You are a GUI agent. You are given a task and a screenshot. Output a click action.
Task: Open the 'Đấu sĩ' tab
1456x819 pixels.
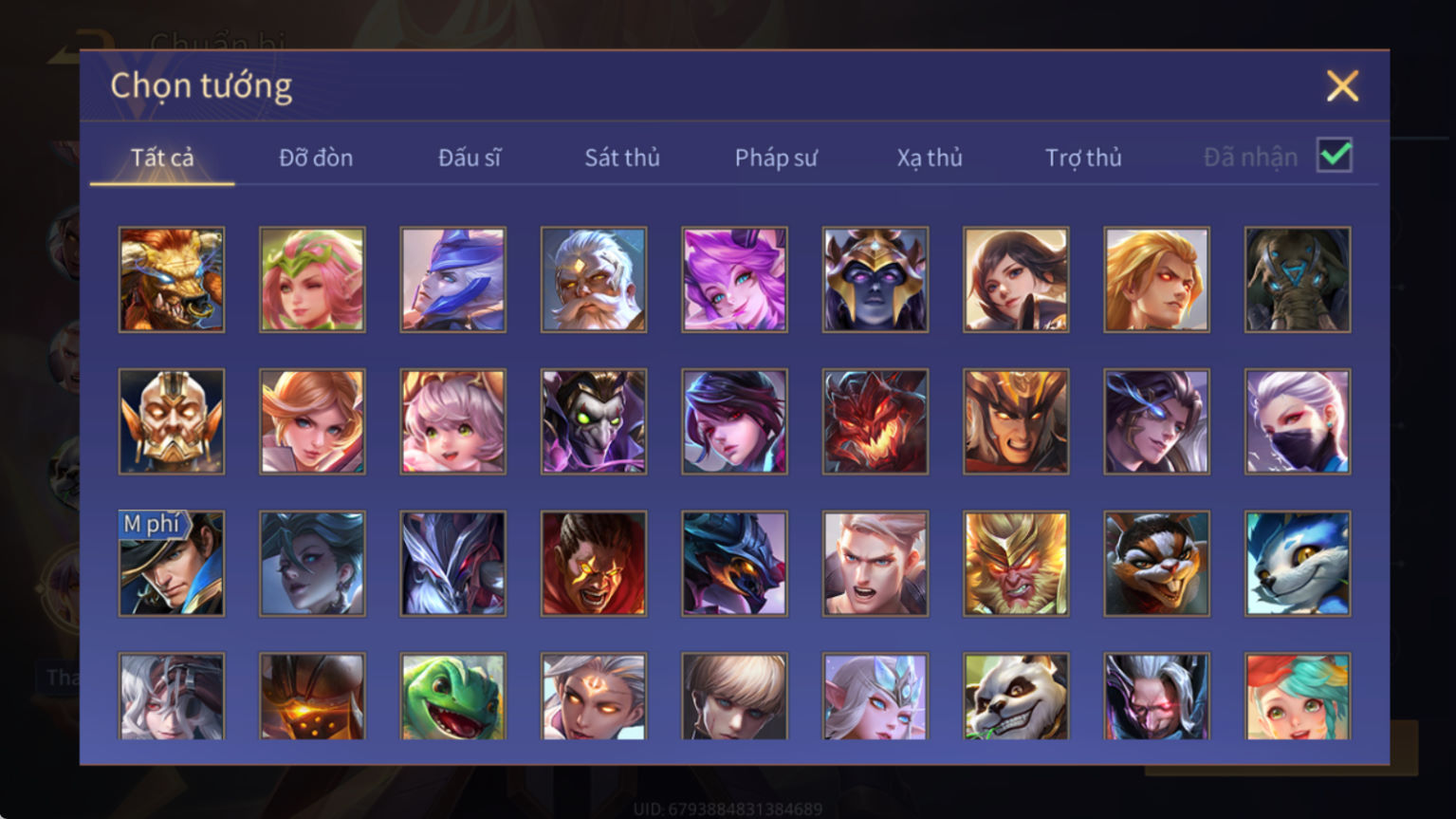click(470, 158)
